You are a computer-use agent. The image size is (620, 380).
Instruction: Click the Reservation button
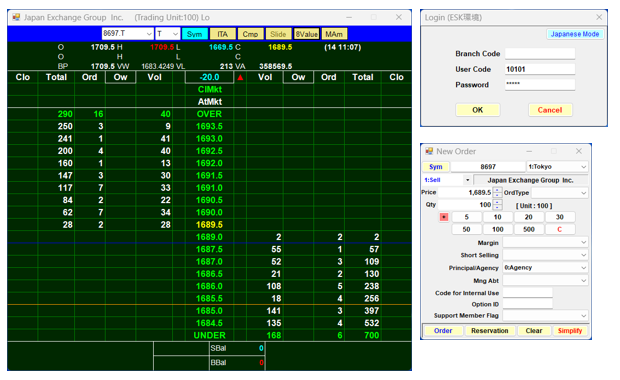(490, 331)
